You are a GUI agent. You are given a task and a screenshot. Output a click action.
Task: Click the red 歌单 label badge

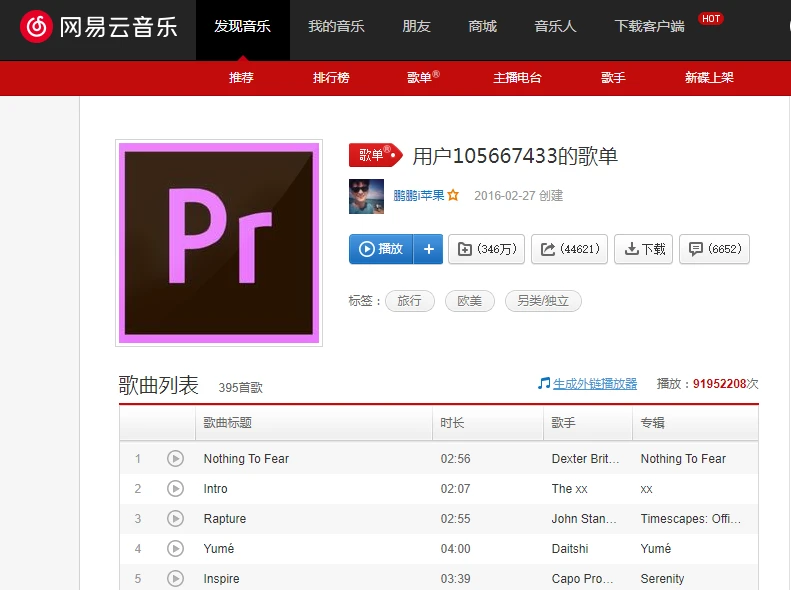[x=376, y=155]
